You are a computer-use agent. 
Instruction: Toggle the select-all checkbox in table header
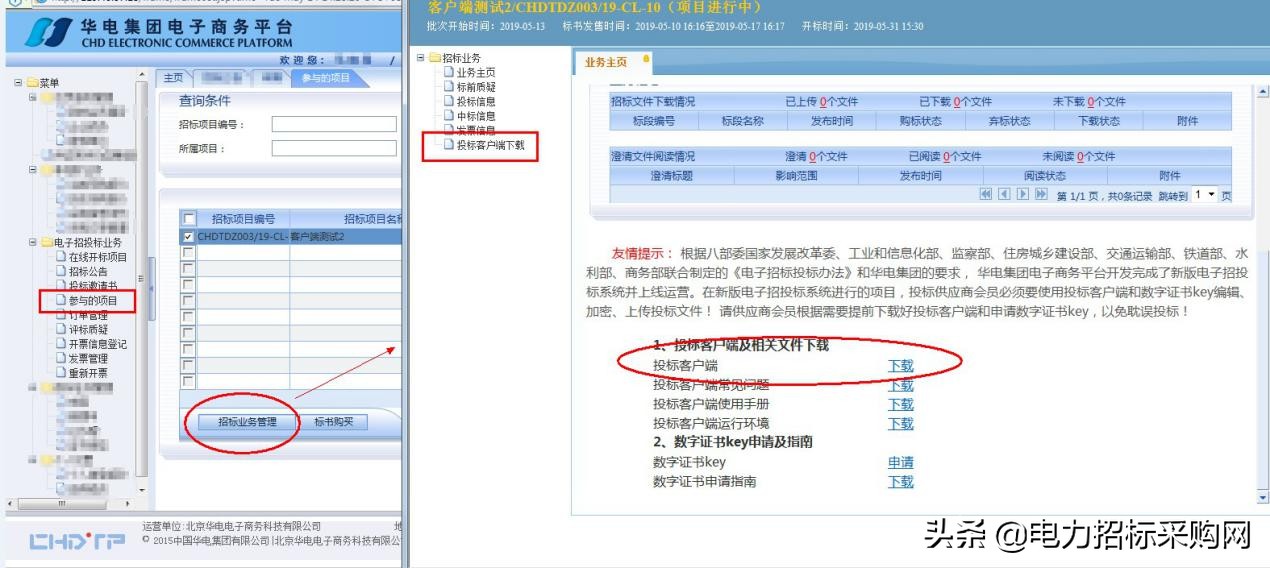pyautogui.click(x=188, y=219)
